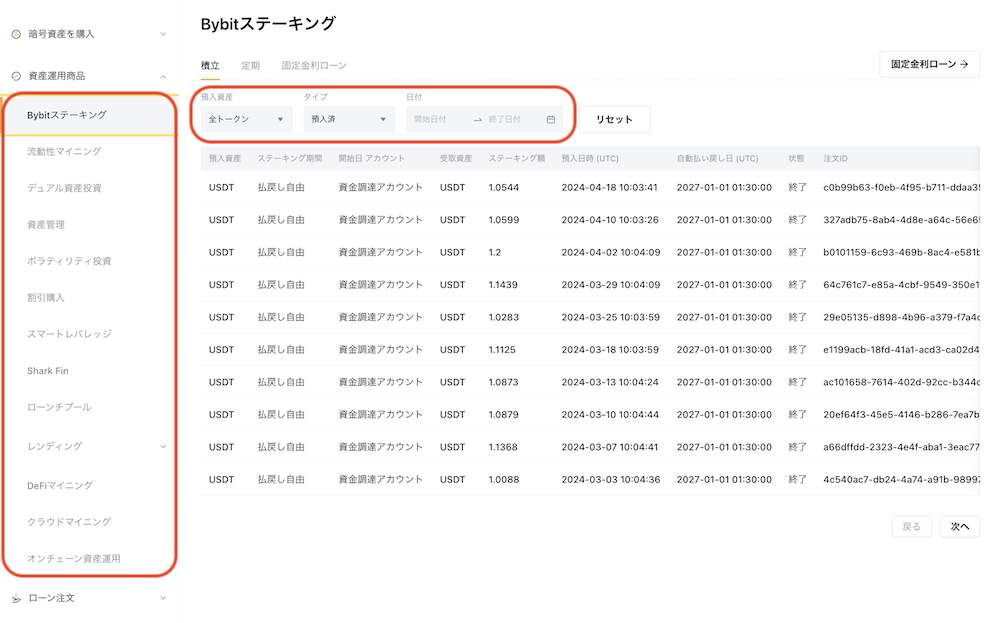Open 割引購入 in sidebar
Viewport: 1000px width, 623px height.
46,298
